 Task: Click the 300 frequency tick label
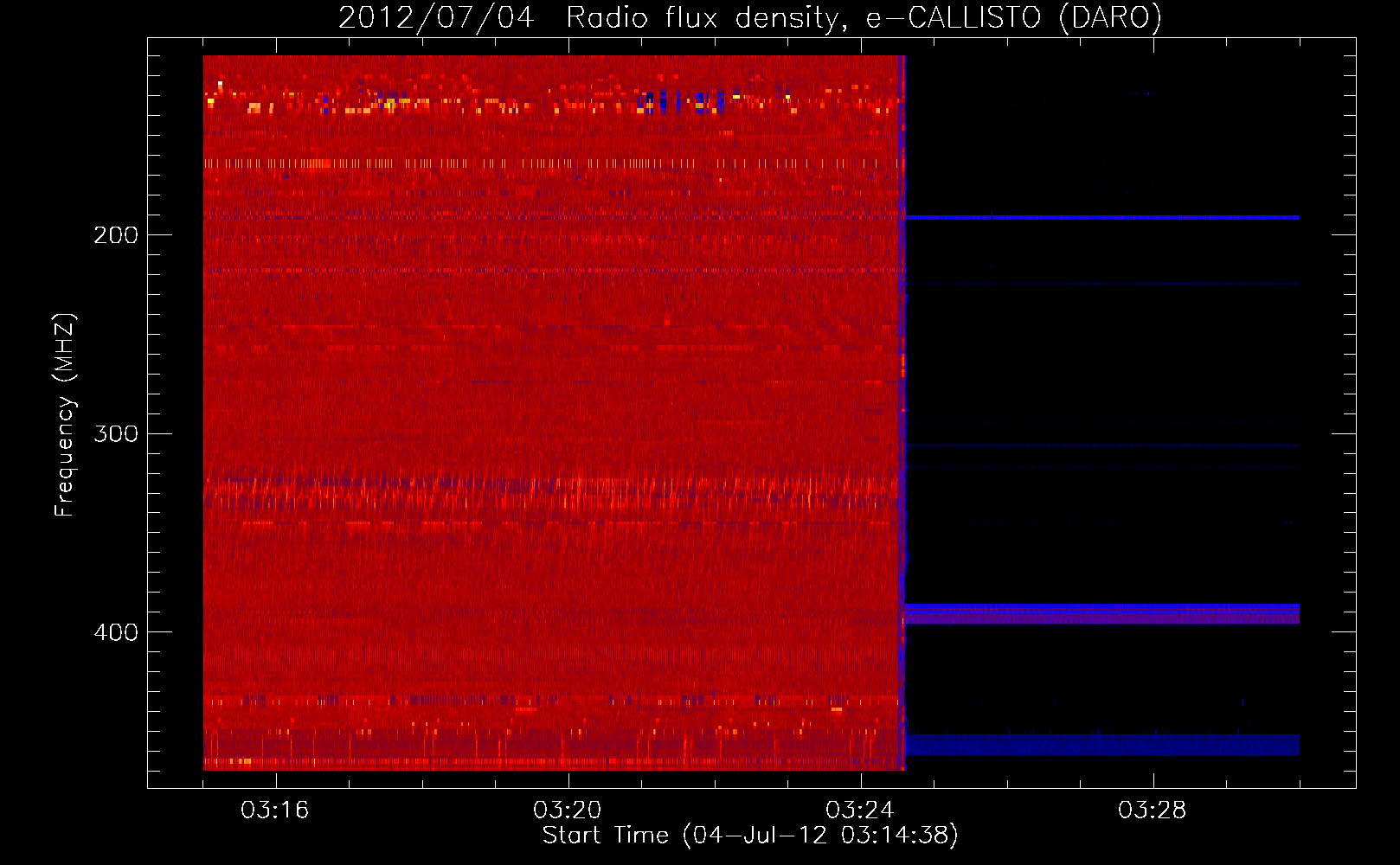pyautogui.click(x=116, y=433)
